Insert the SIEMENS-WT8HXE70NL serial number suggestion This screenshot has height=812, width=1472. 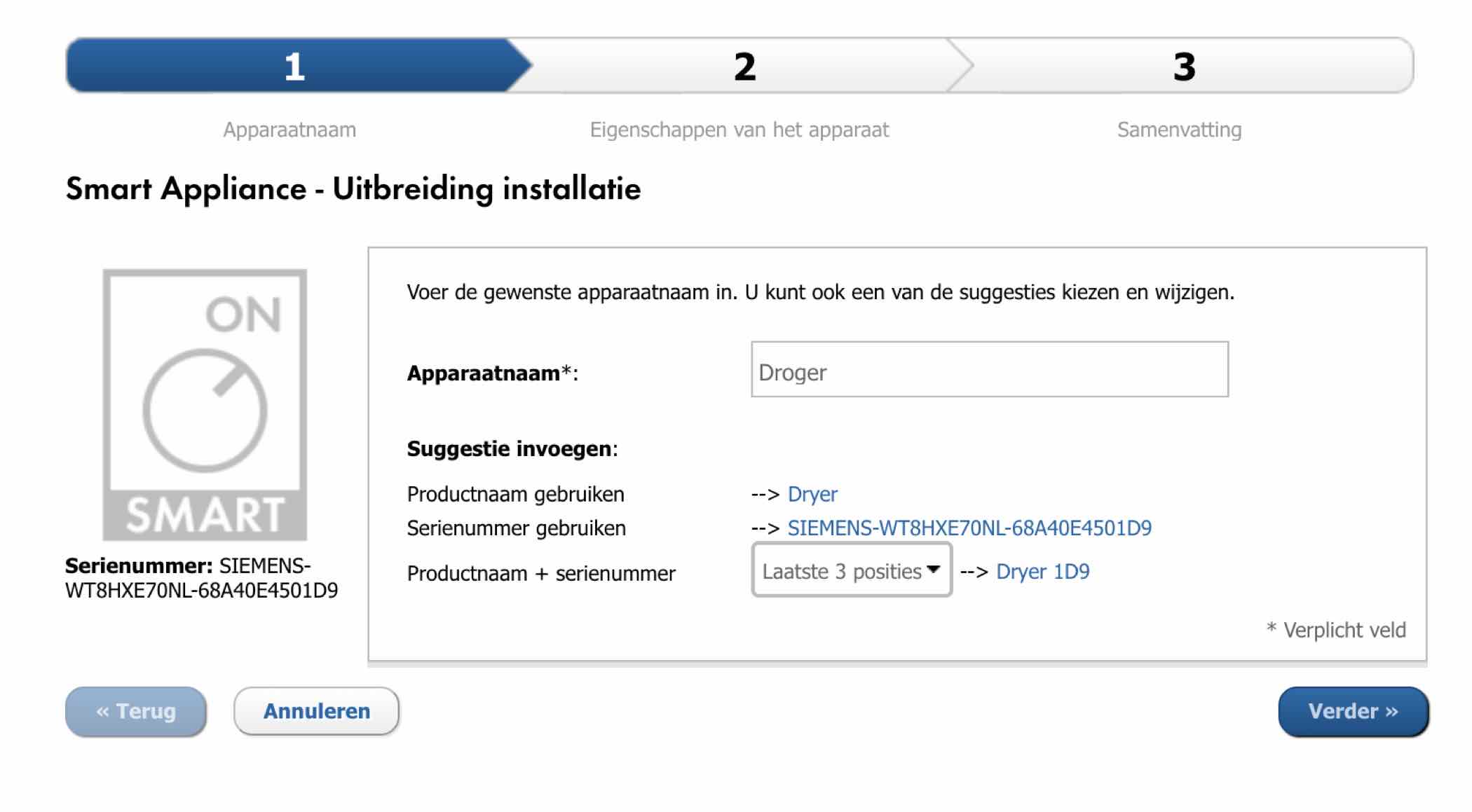(x=969, y=528)
